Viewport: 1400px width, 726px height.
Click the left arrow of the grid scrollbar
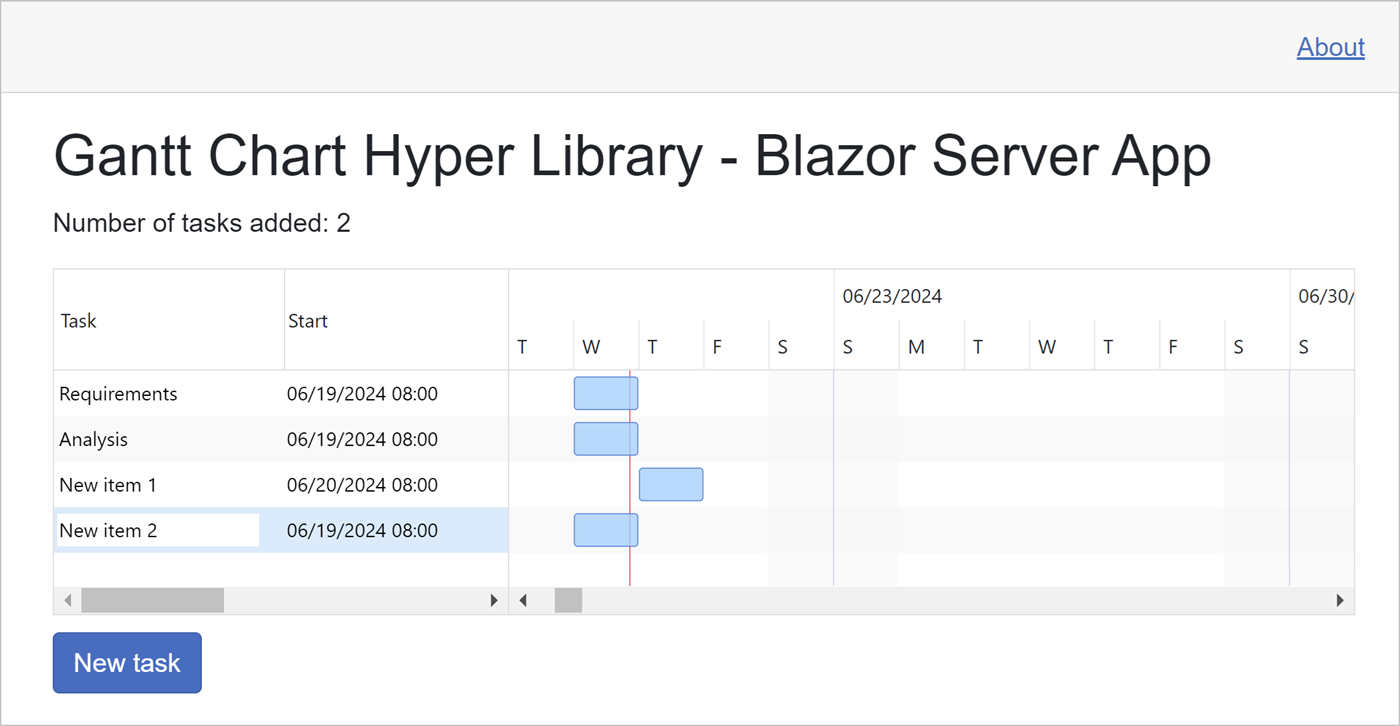pos(67,600)
